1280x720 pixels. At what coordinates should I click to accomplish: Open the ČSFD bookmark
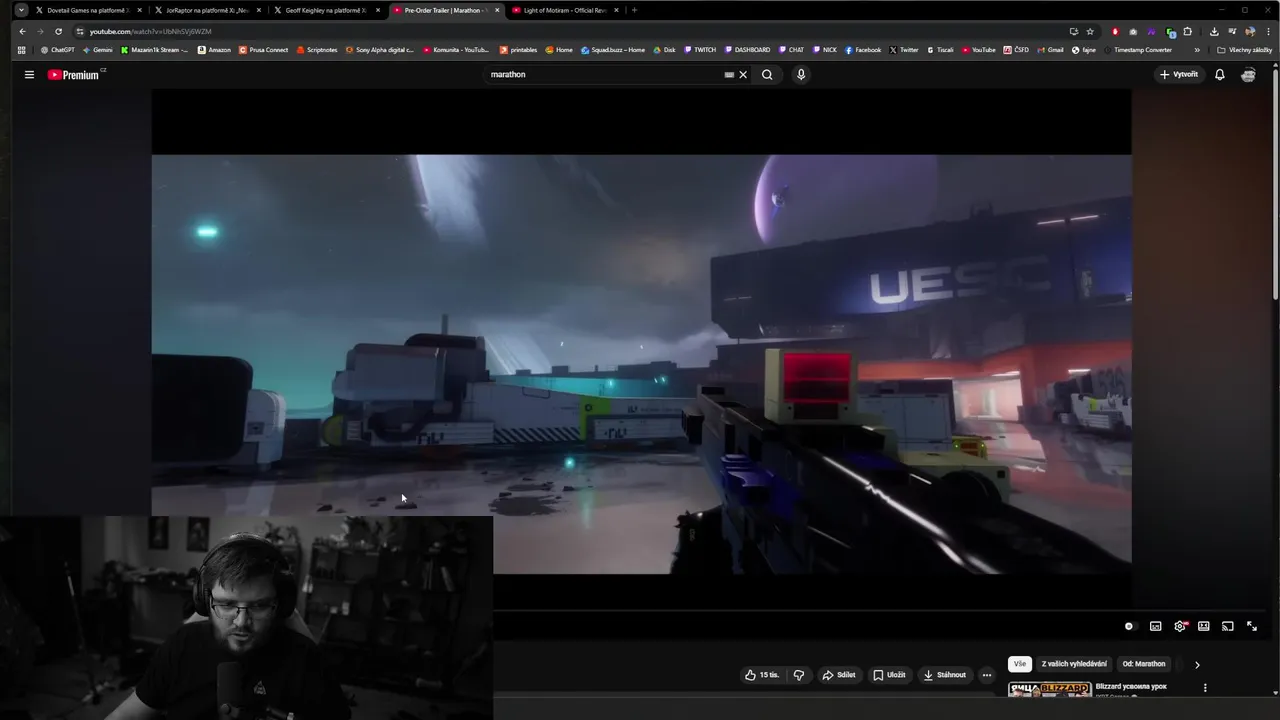(1016, 50)
